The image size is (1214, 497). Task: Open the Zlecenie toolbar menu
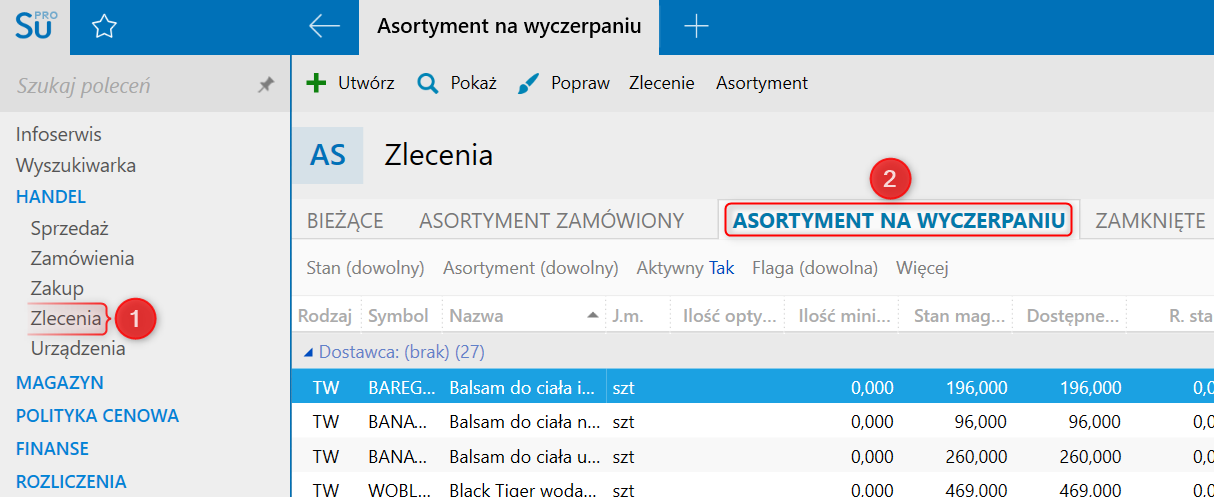661,83
